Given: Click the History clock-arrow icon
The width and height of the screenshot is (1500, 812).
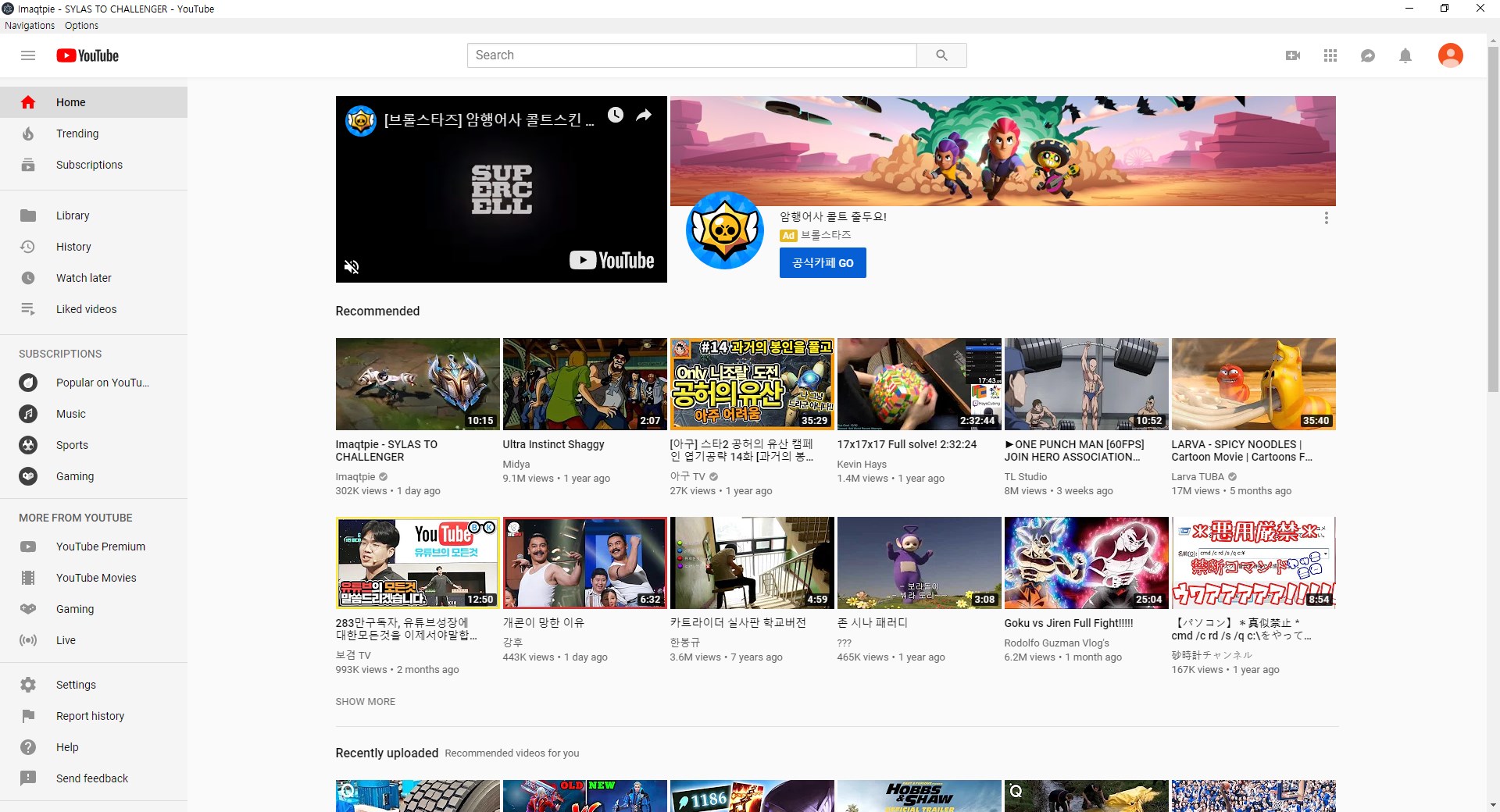Looking at the screenshot, I should (28, 247).
